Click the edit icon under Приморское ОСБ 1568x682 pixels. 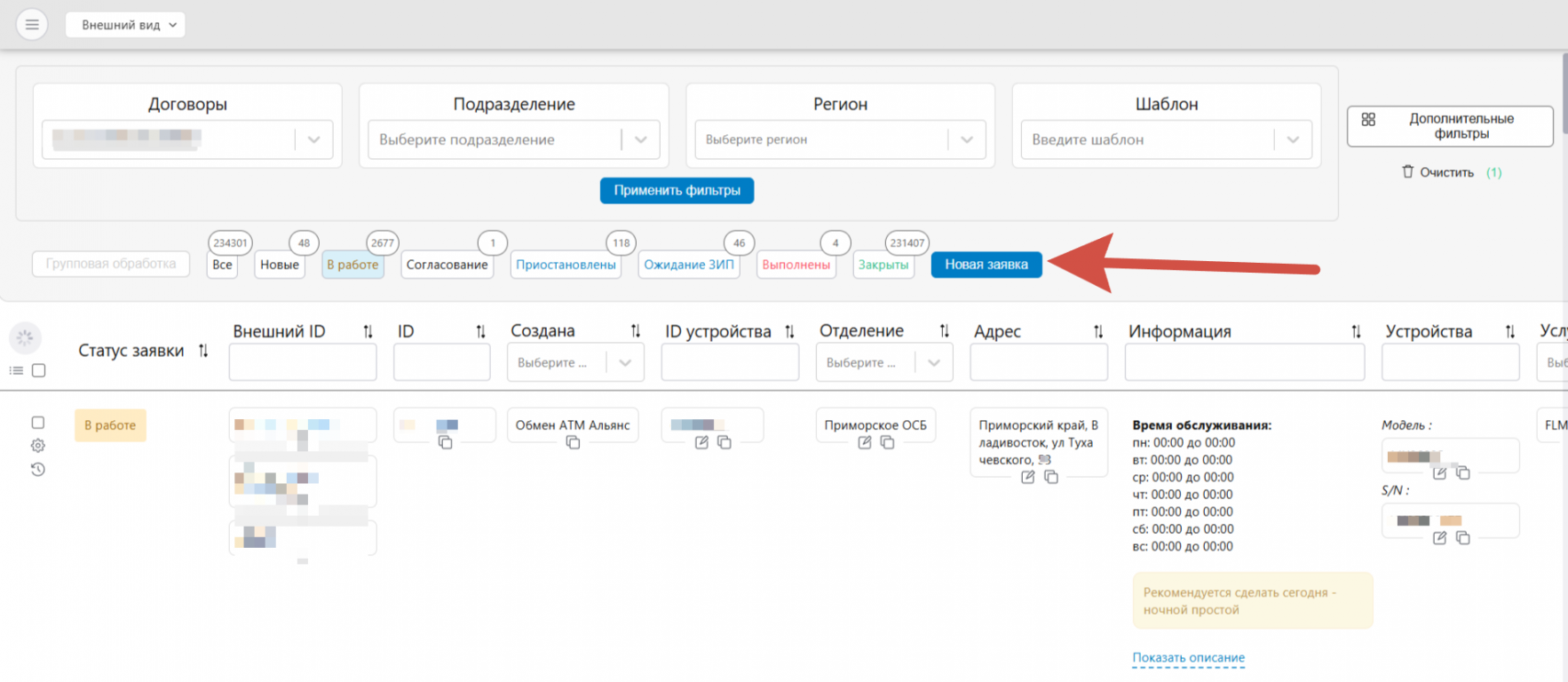864,442
